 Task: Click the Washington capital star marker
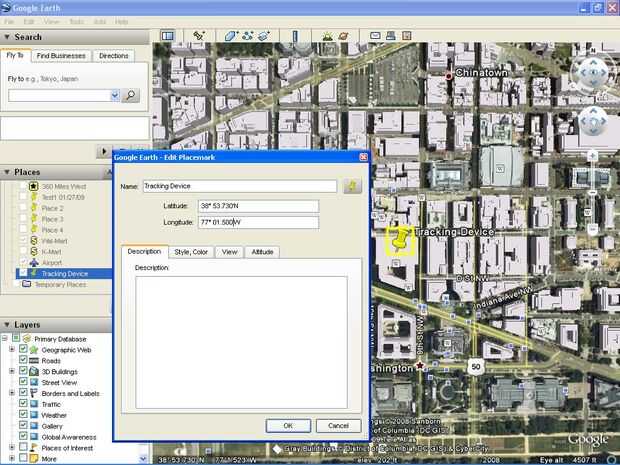420,365
